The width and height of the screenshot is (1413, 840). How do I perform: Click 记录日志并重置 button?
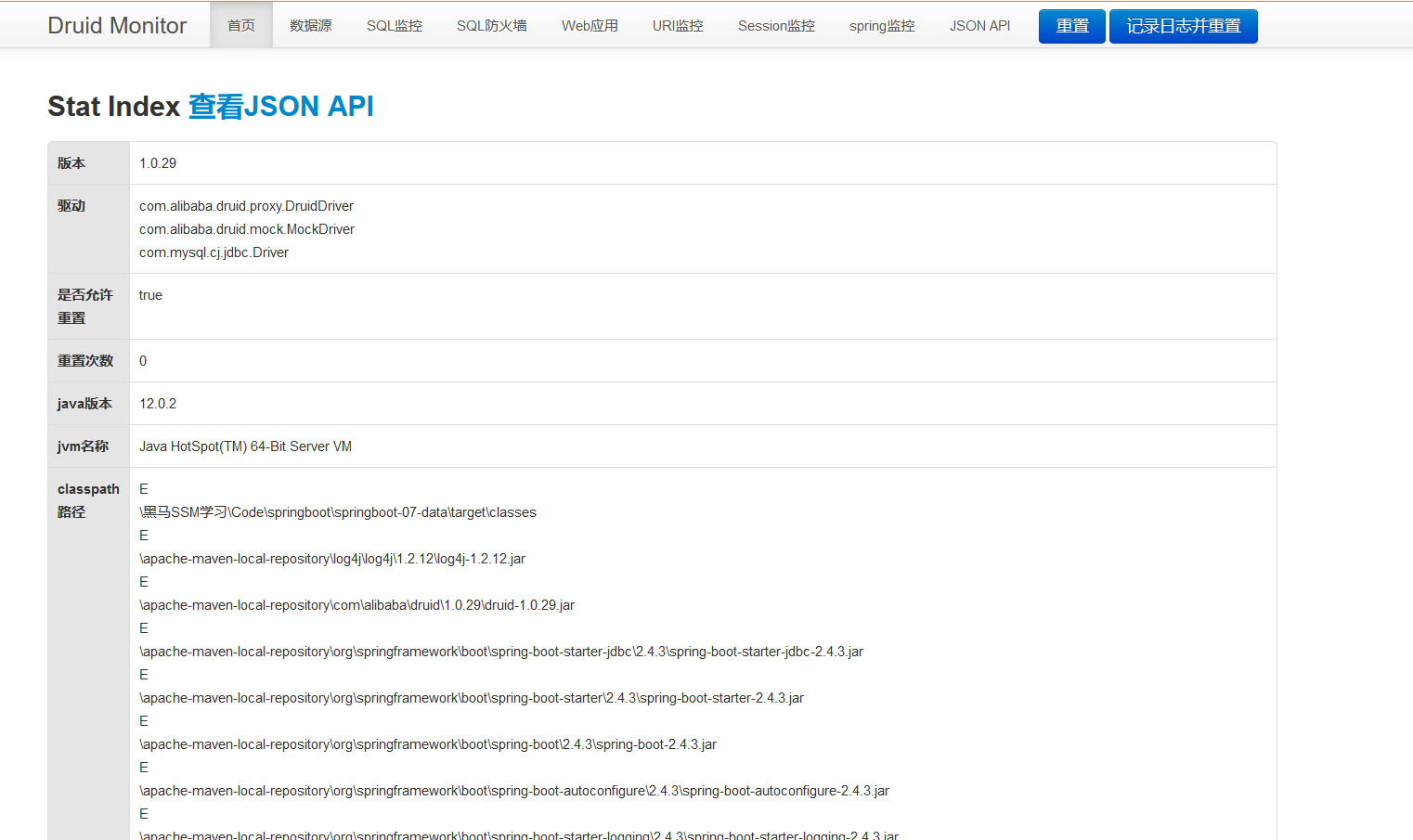[1184, 26]
